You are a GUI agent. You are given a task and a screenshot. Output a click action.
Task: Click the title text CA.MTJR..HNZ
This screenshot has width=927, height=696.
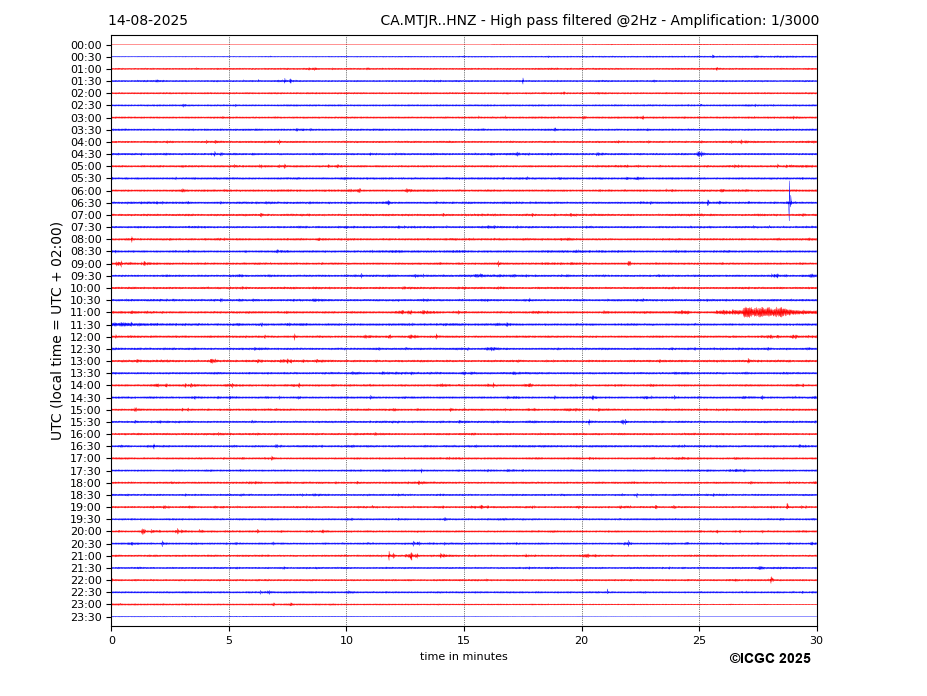coord(428,21)
